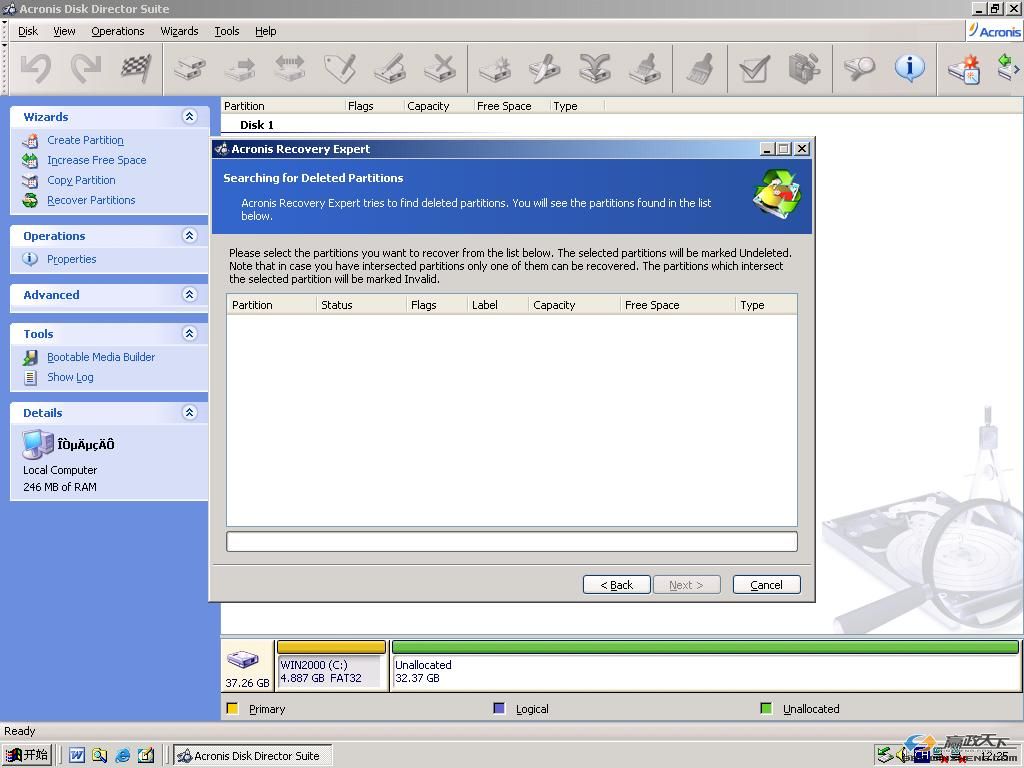Image resolution: width=1024 pixels, height=768 pixels.
Task: Click the blue Properties info icon in toolbar
Action: tap(909, 68)
